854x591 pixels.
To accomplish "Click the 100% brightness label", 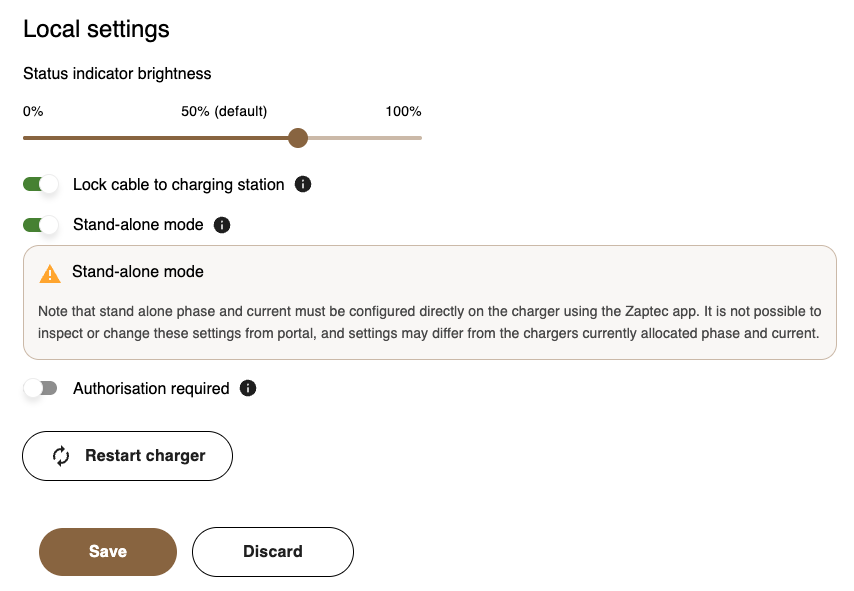I will (x=403, y=111).
